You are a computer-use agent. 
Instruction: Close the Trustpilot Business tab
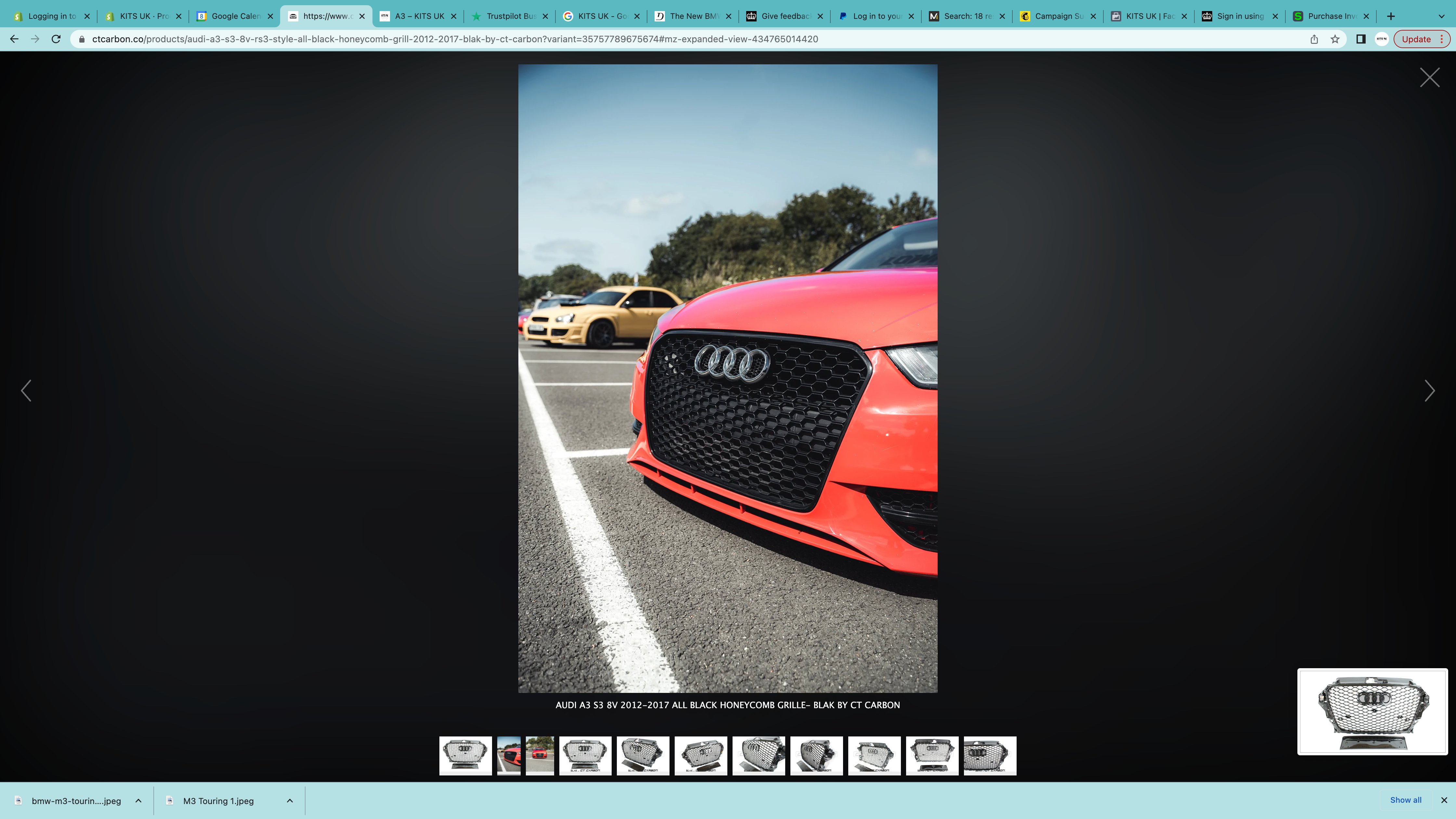point(545,16)
